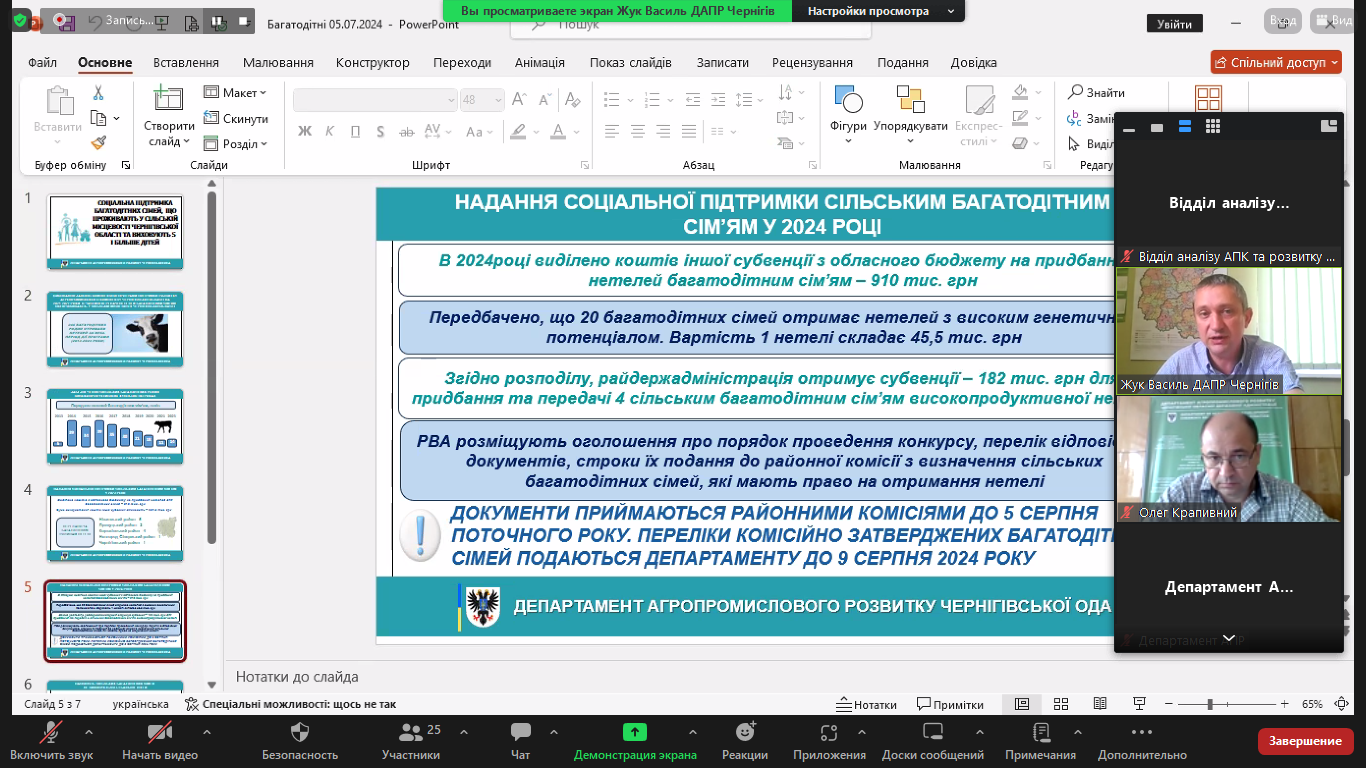
Task: Click the Copy icon in clipboard group
Action: point(99,118)
